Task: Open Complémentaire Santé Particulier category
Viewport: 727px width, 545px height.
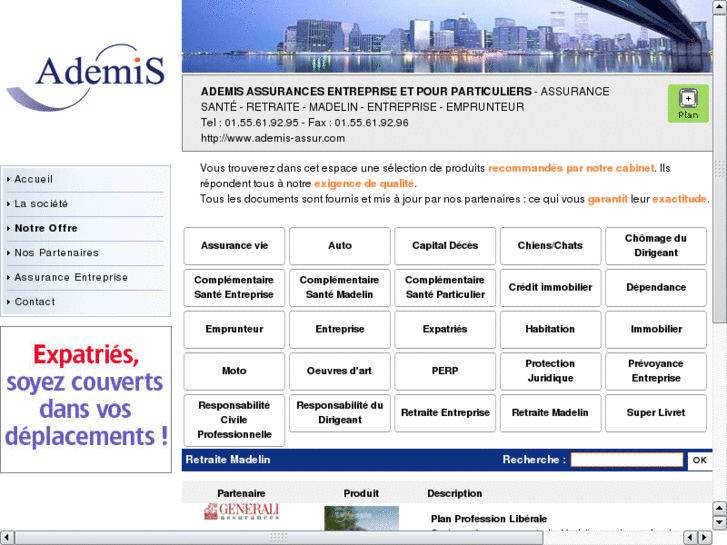Action: coord(445,288)
